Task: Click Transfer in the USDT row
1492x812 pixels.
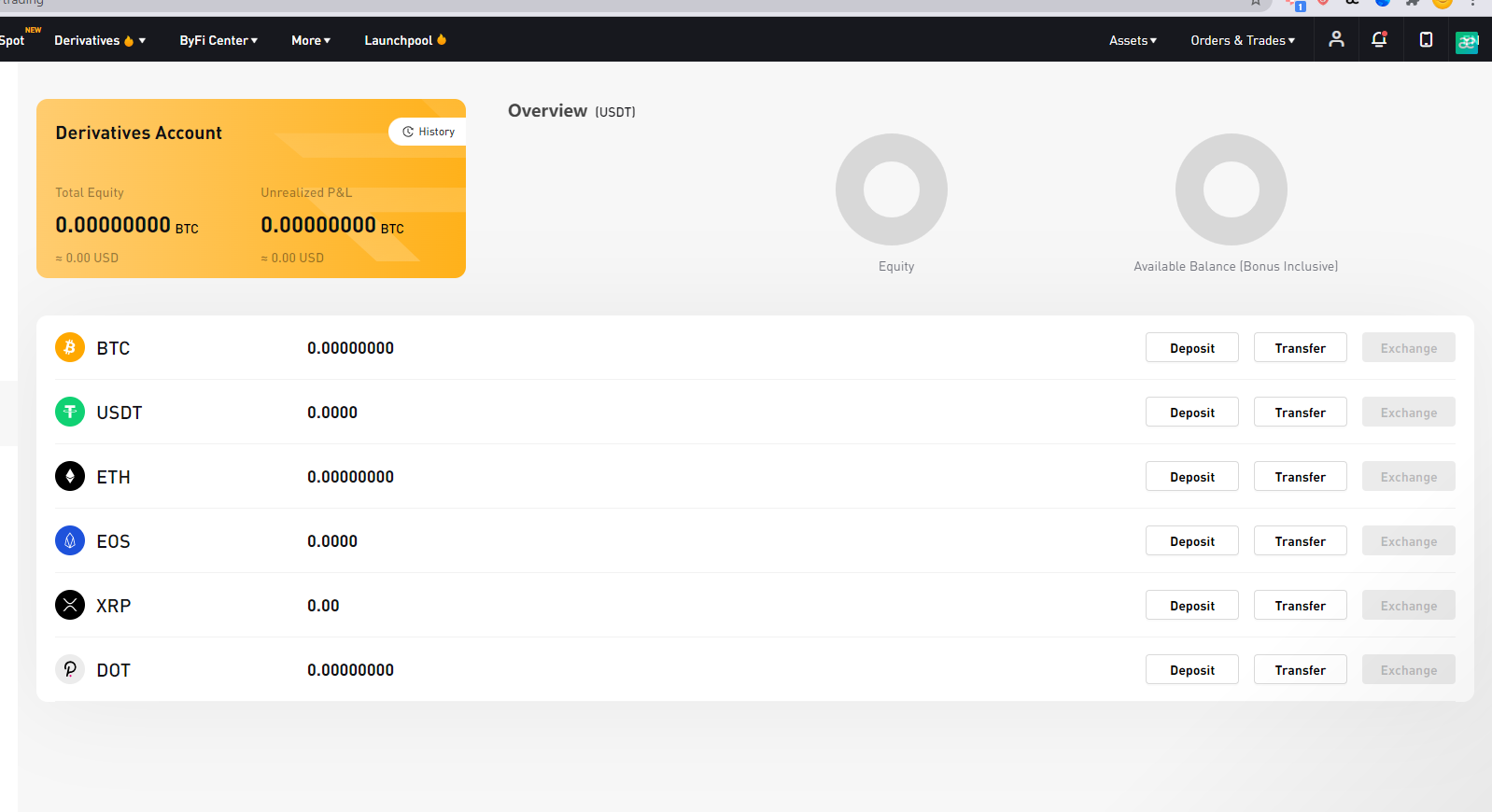Action: (x=1301, y=412)
